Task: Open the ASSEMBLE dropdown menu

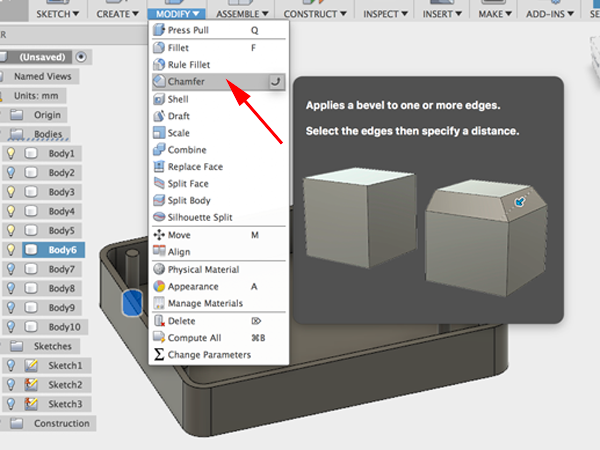Action: [242, 14]
